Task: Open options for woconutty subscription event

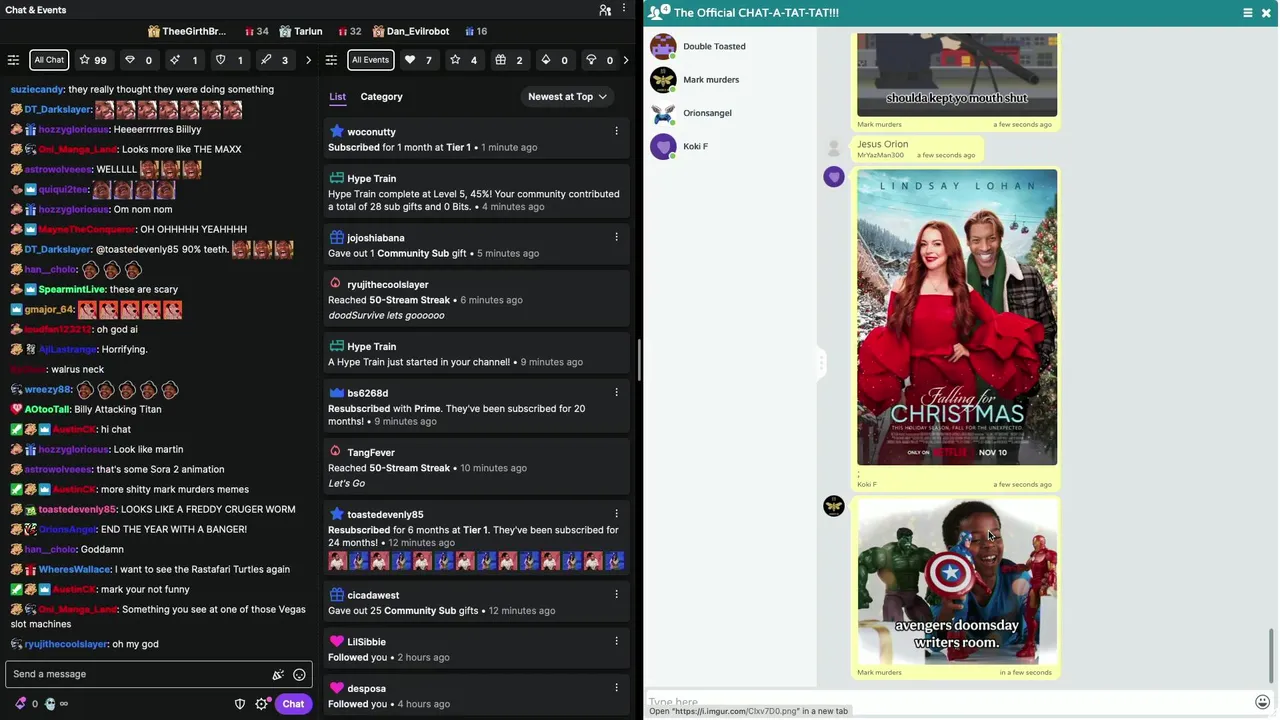Action: pos(616,131)
